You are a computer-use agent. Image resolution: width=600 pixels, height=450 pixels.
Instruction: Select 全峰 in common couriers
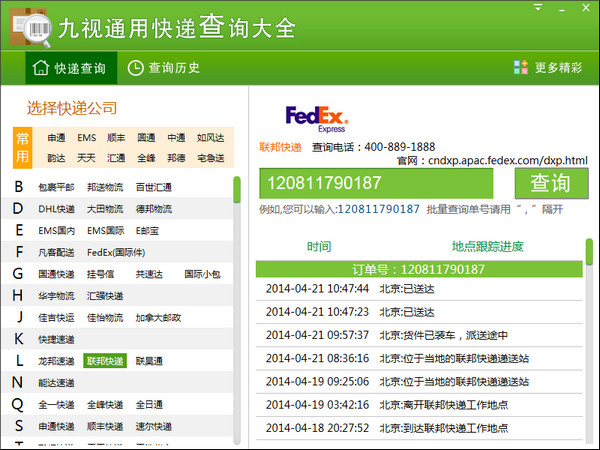tap(146, 158)
